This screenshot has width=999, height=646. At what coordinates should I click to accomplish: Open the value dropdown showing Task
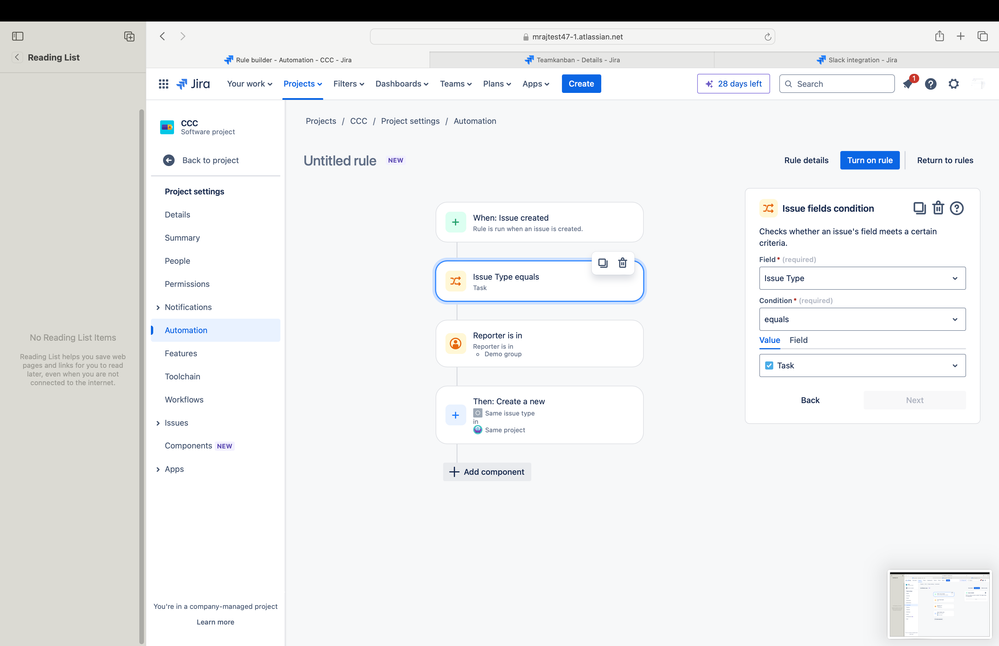click(x=862, y=366)
